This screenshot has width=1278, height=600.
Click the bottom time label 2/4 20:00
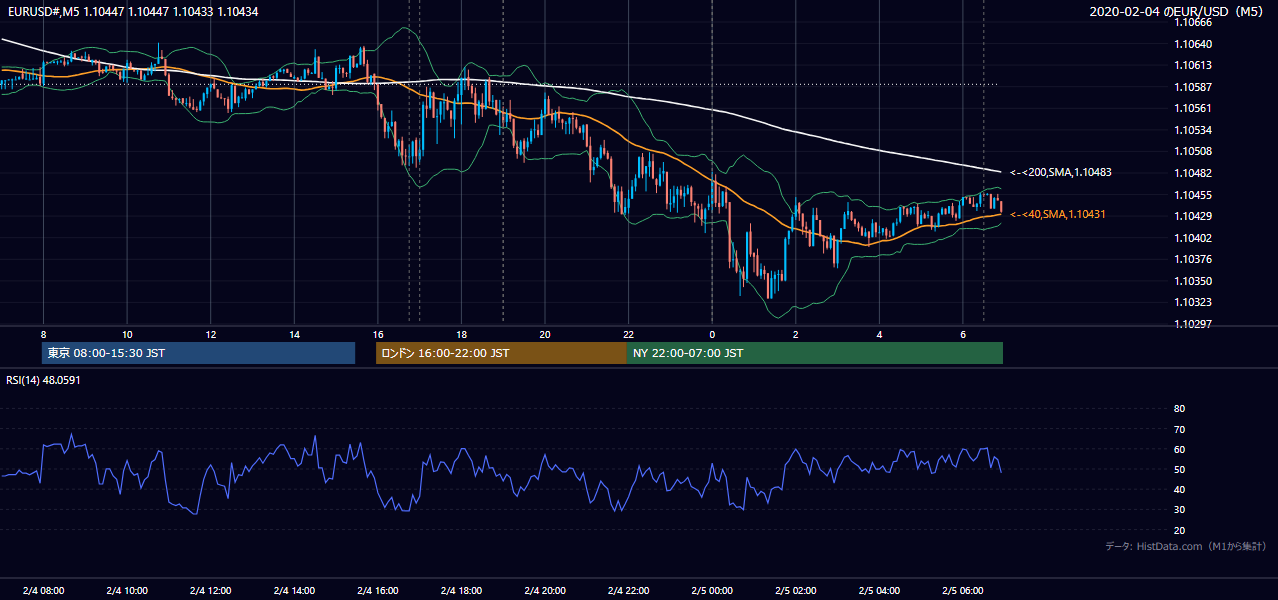coord(545,591)
